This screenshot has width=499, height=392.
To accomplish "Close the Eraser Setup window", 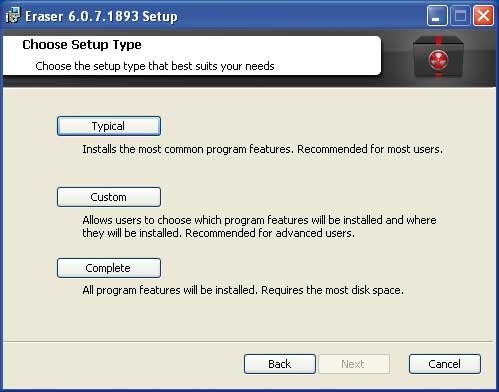I will pos(483,15).
